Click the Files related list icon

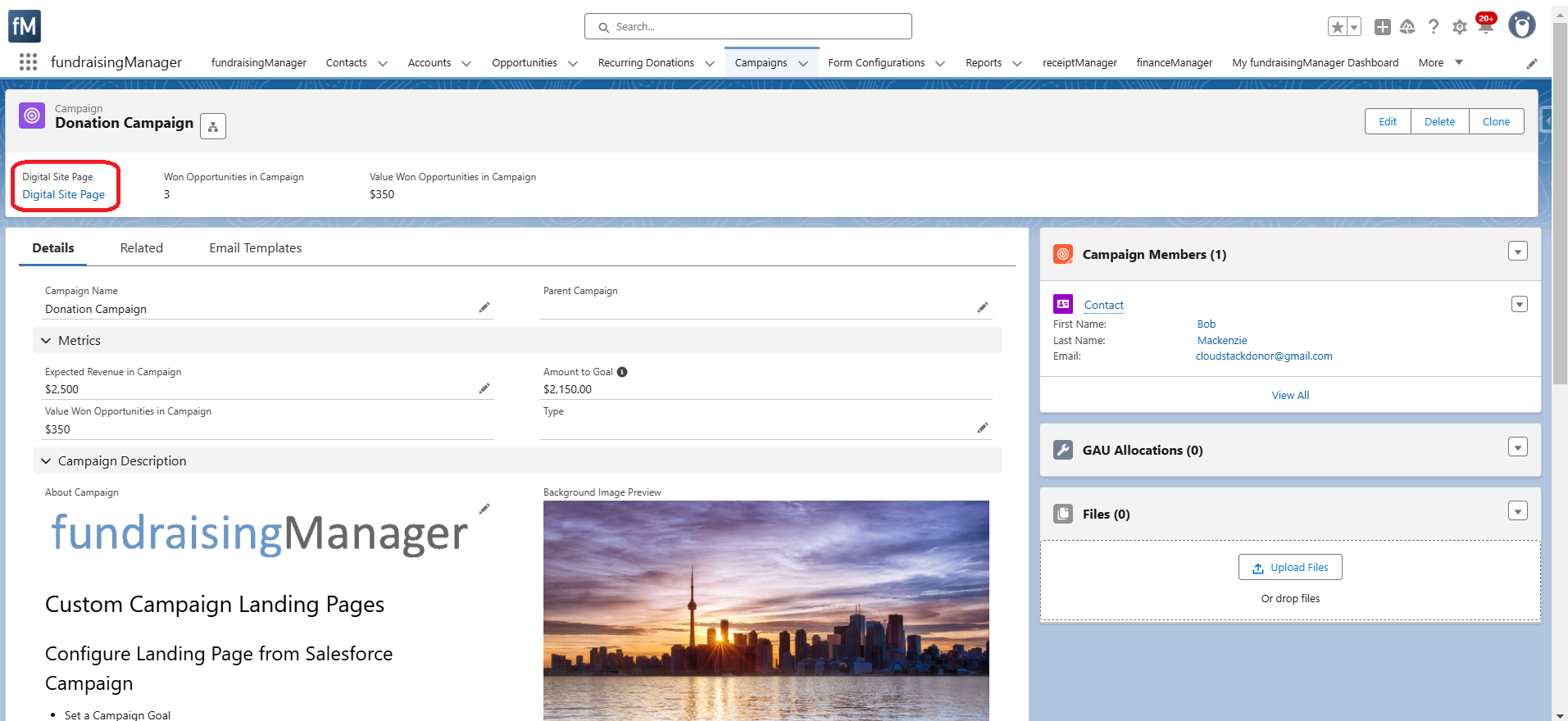tap(1063, 514)
